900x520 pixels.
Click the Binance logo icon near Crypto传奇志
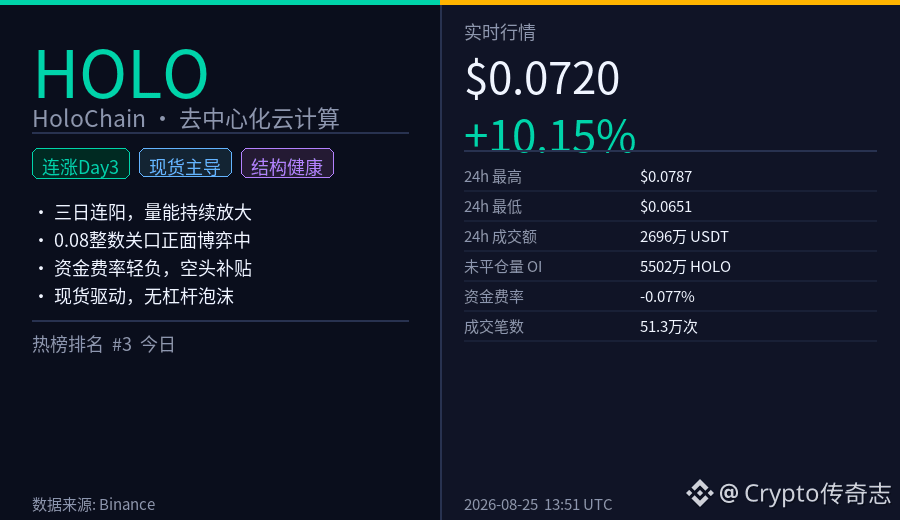(699, 493)
